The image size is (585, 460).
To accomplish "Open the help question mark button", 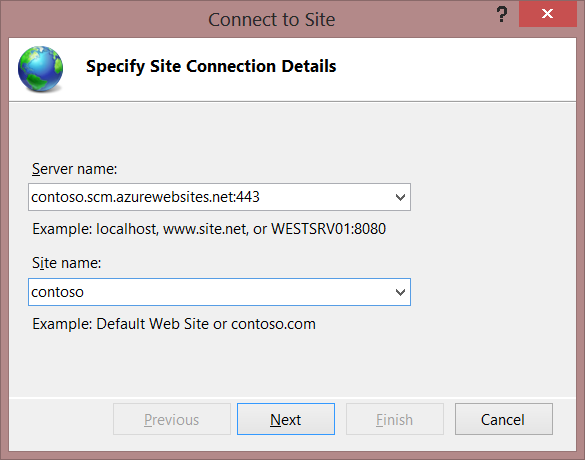I will coord(502,15).
